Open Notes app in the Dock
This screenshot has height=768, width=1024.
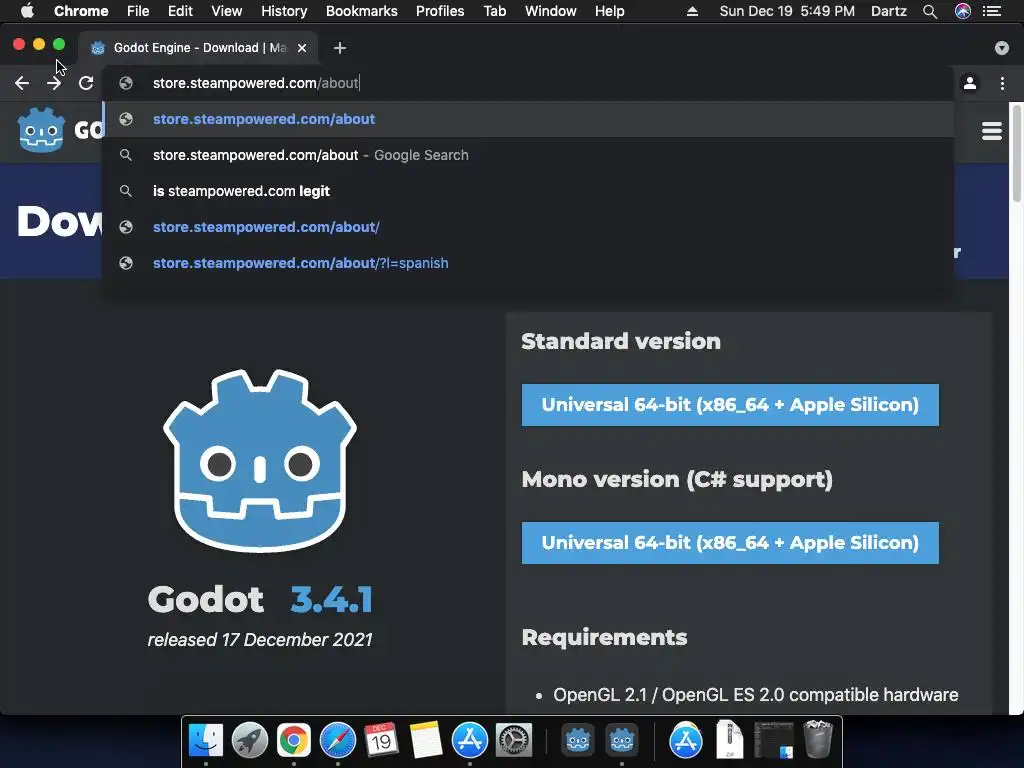[426, 741]
